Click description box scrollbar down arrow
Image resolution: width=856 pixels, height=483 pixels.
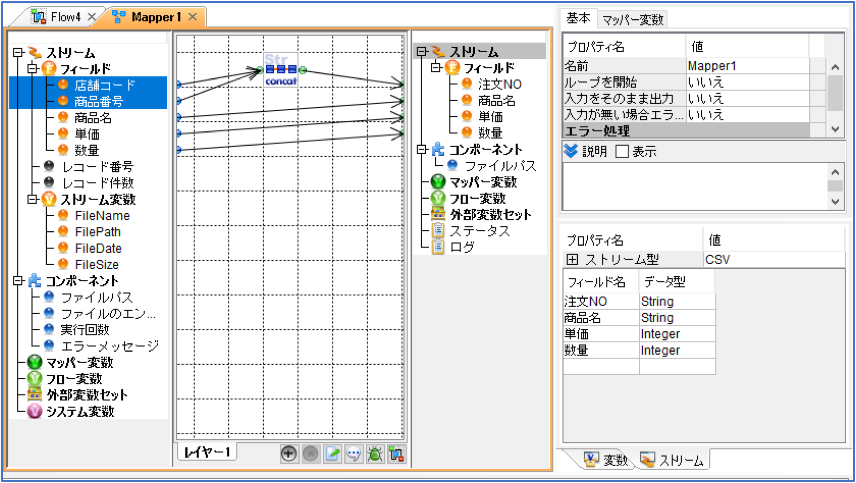[835, 201]
